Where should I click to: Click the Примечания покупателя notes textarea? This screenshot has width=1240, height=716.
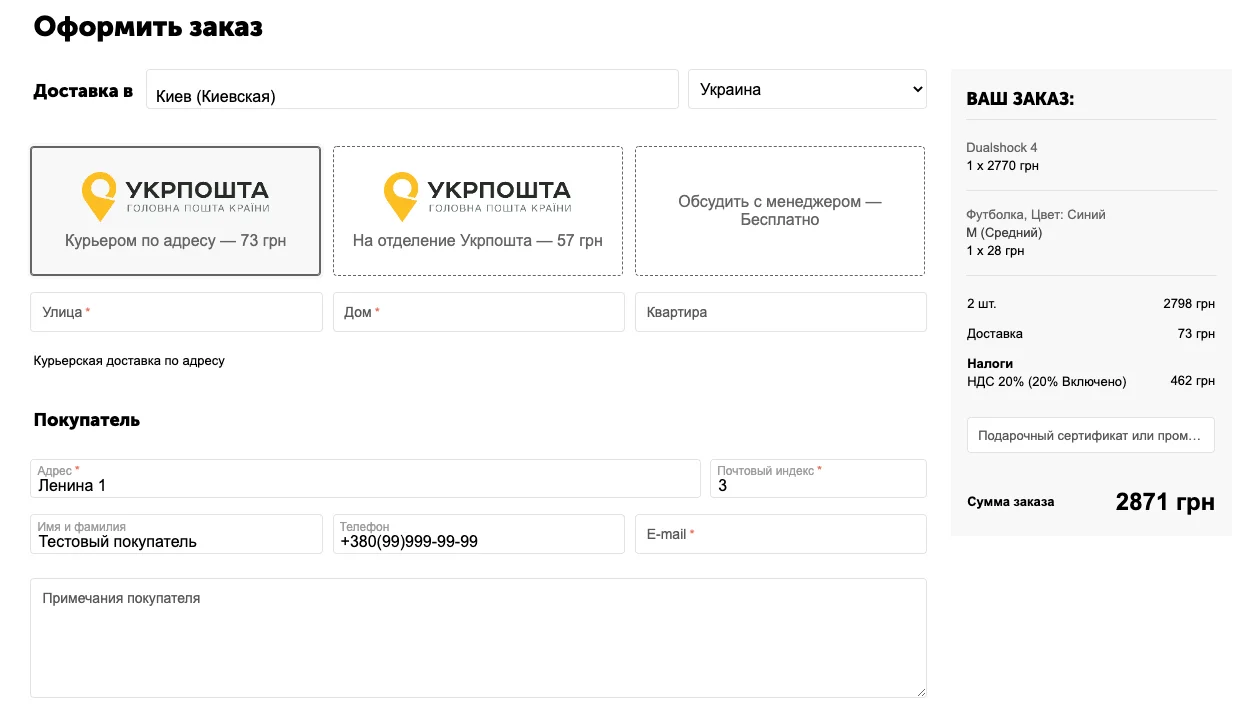tap(478, 637)
